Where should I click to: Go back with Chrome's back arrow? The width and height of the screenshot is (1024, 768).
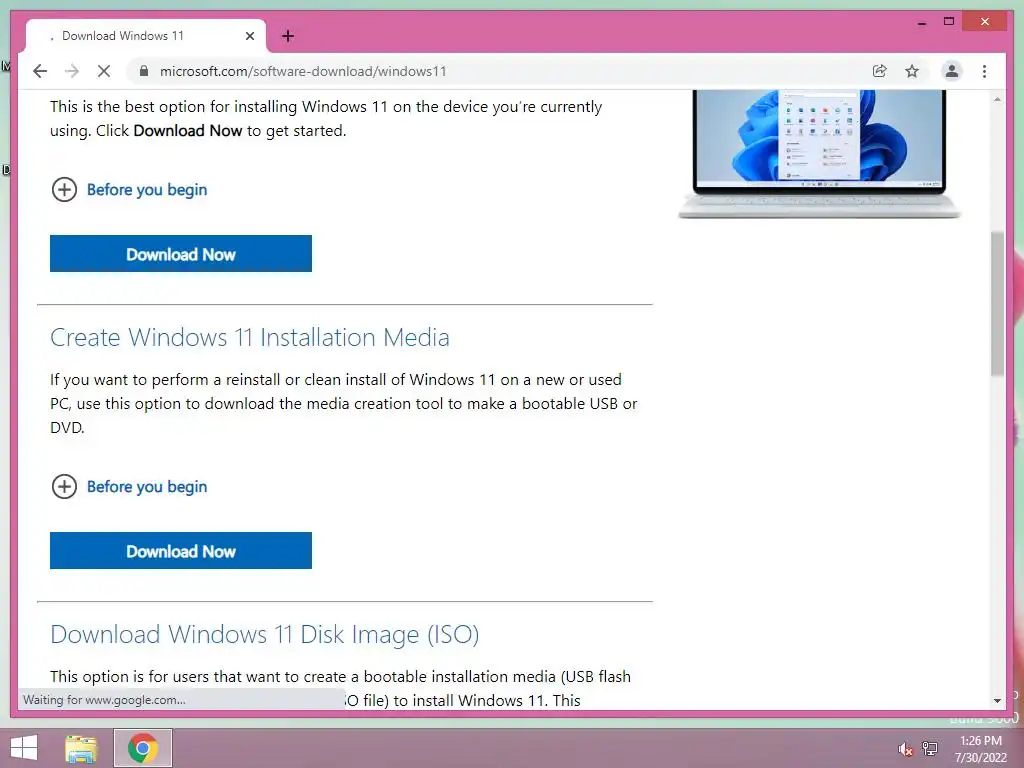point(40,71)
